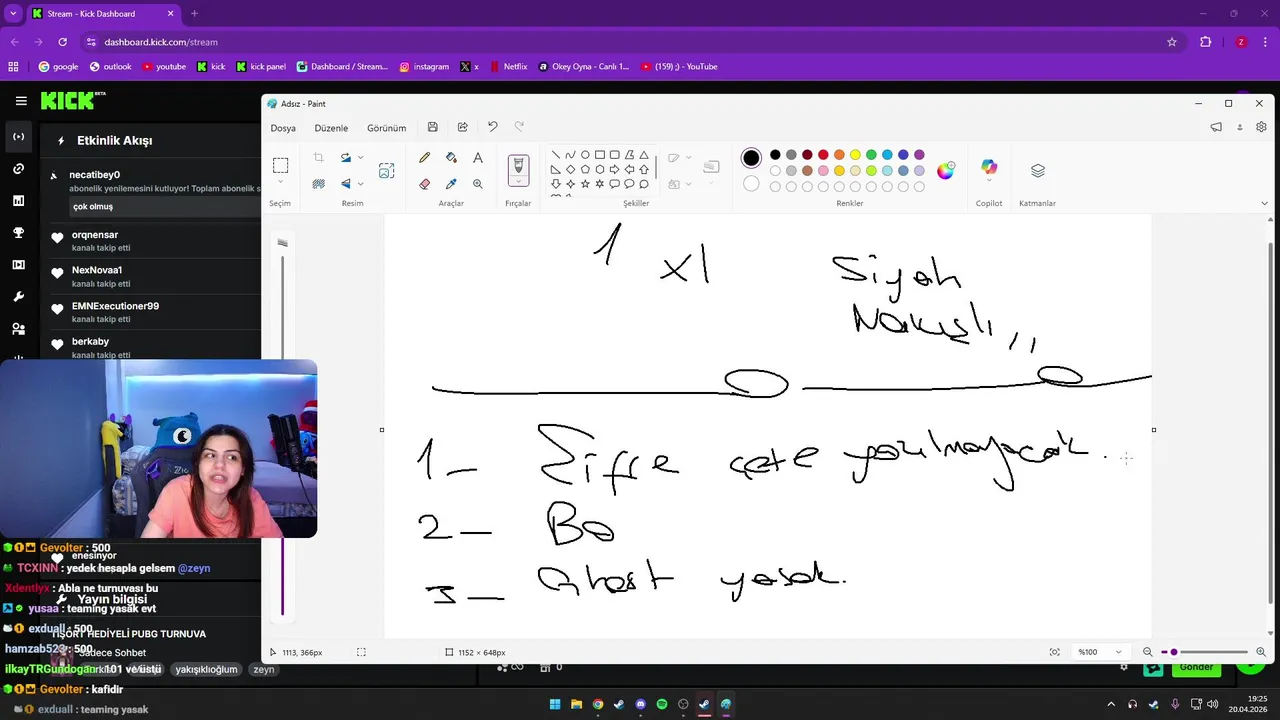Open the shape outline dropdown
Image resolution: width=1280 pixels, height=720 pixels.
pos(688,158)
